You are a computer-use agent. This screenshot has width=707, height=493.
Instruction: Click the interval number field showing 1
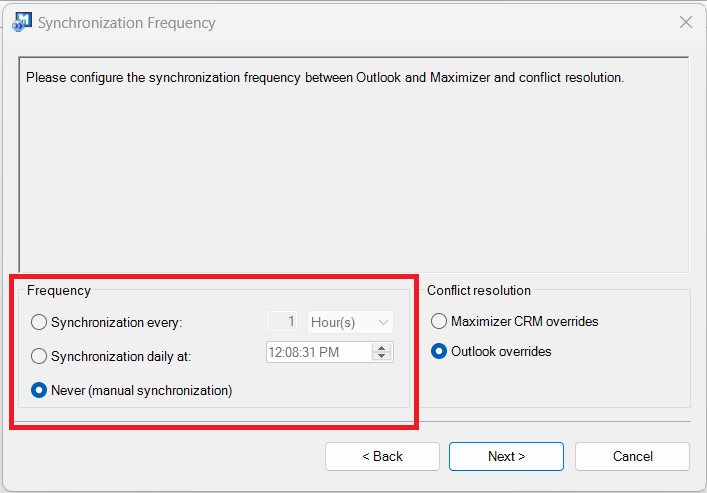[x=282, y=322]
